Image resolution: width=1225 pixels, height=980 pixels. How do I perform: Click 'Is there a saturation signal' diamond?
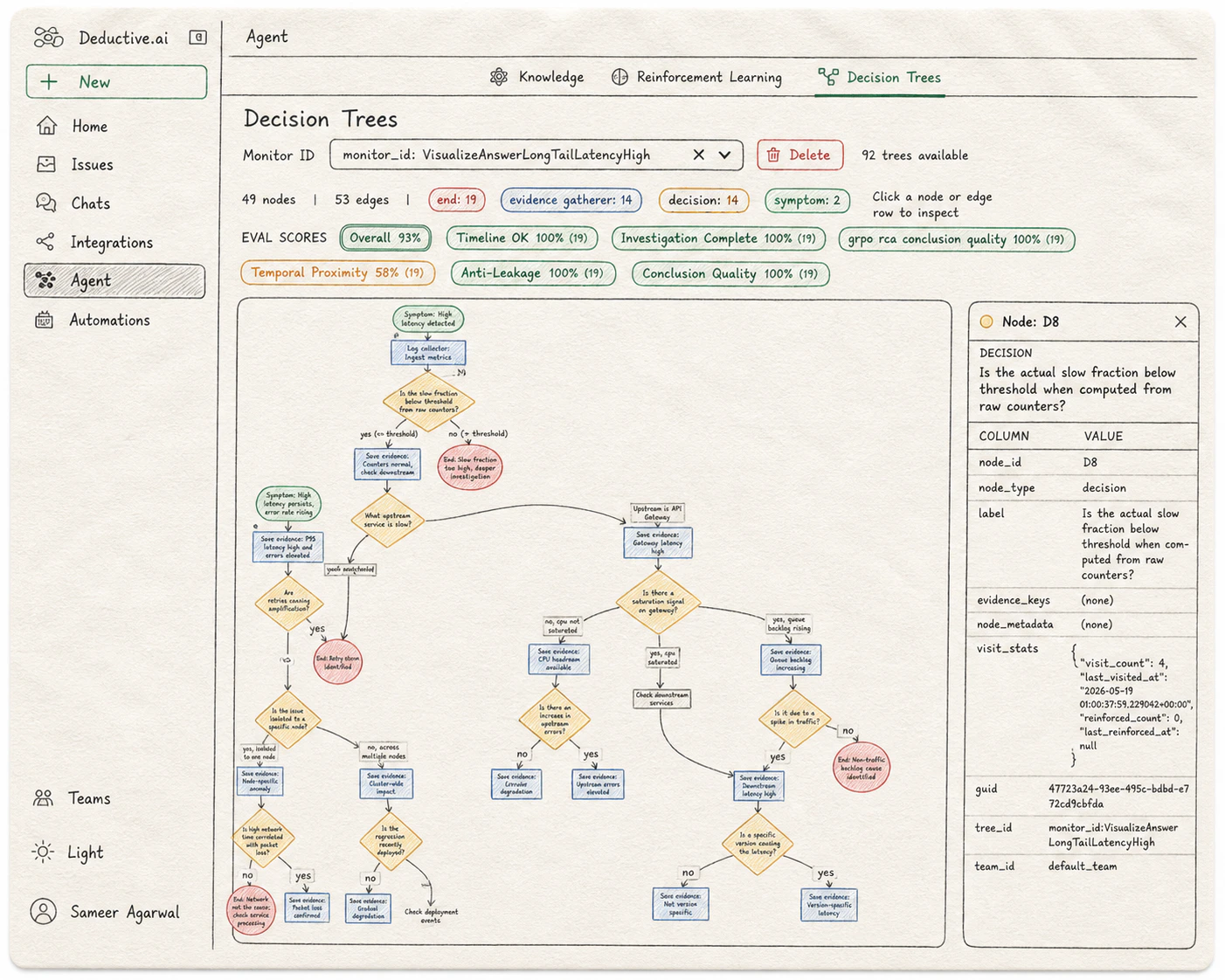659,602
